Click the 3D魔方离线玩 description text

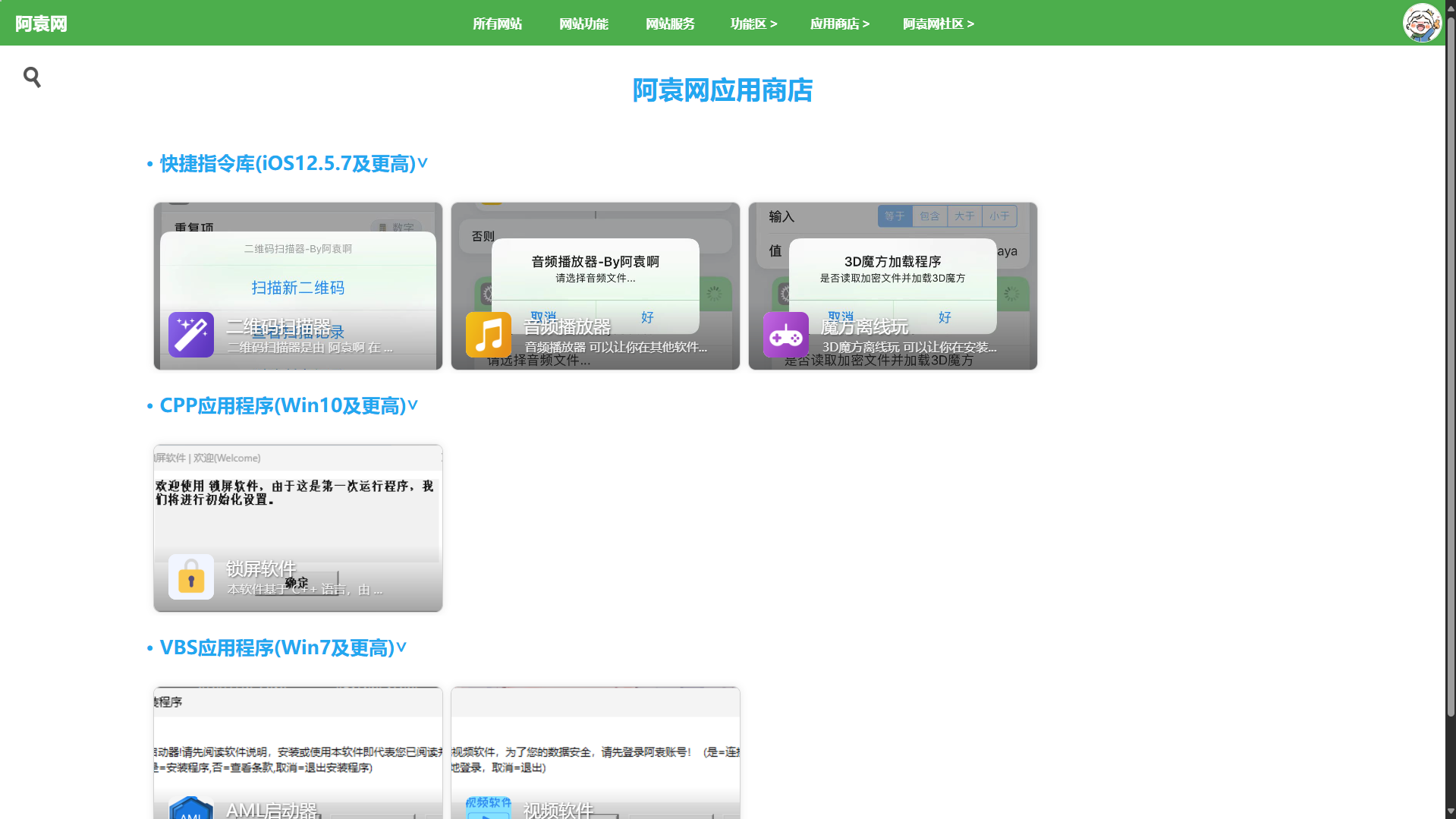point(910,348)
